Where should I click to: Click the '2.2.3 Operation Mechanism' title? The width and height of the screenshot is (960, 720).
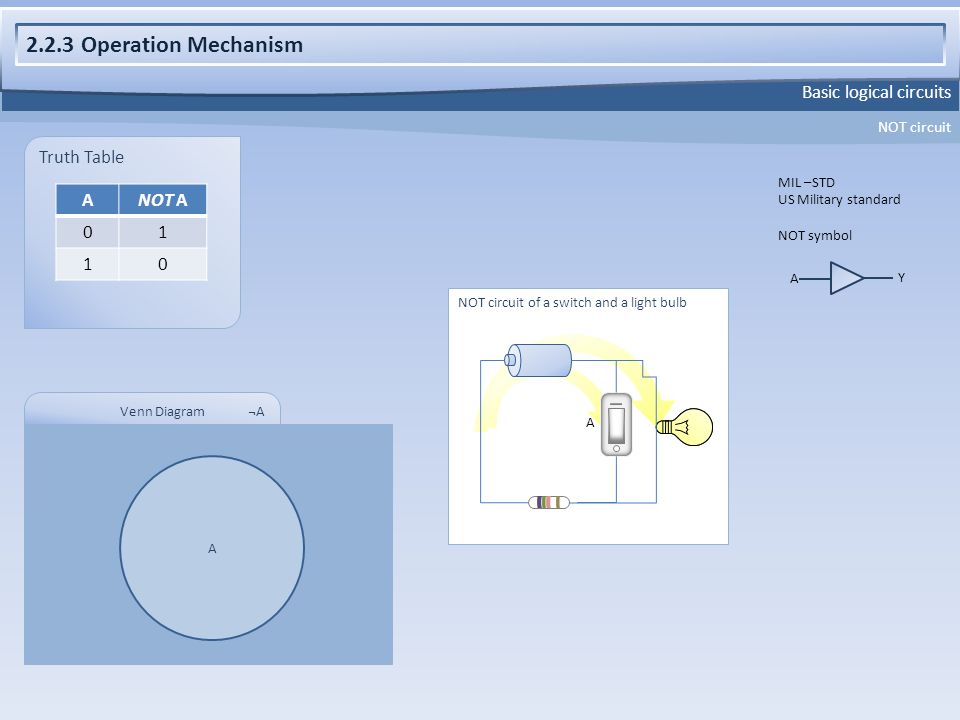tap(165, 45)
